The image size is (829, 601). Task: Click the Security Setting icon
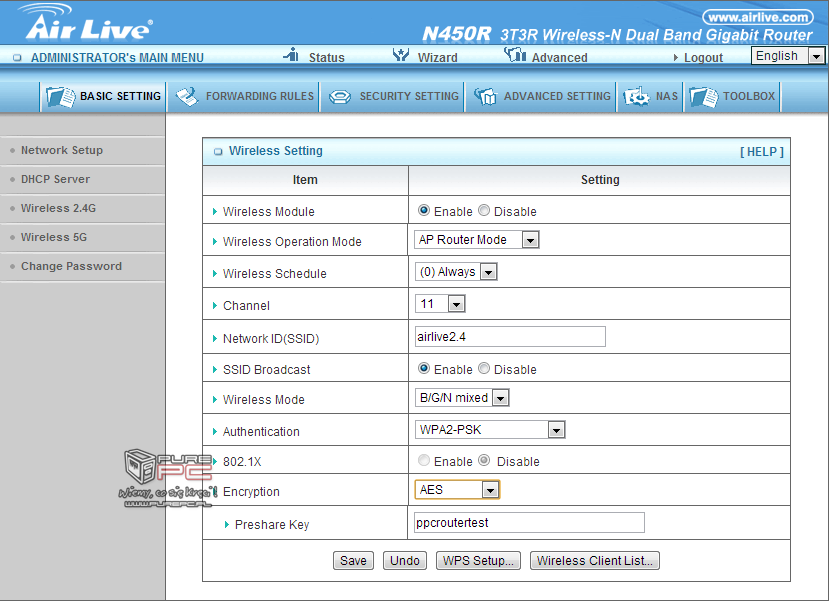tap(340, 97)
